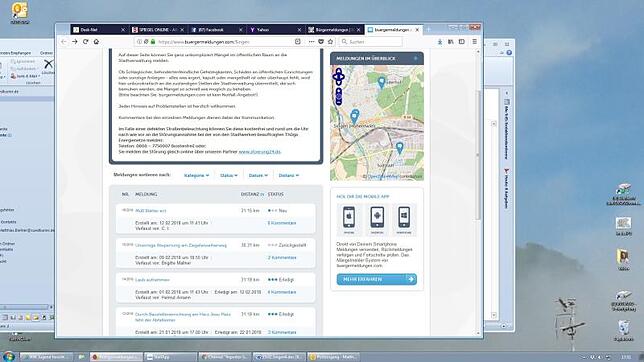Click the Löschen X icon in Outlook window
Viewport: 644px width, 362px height.
click(x=48, y=64)
